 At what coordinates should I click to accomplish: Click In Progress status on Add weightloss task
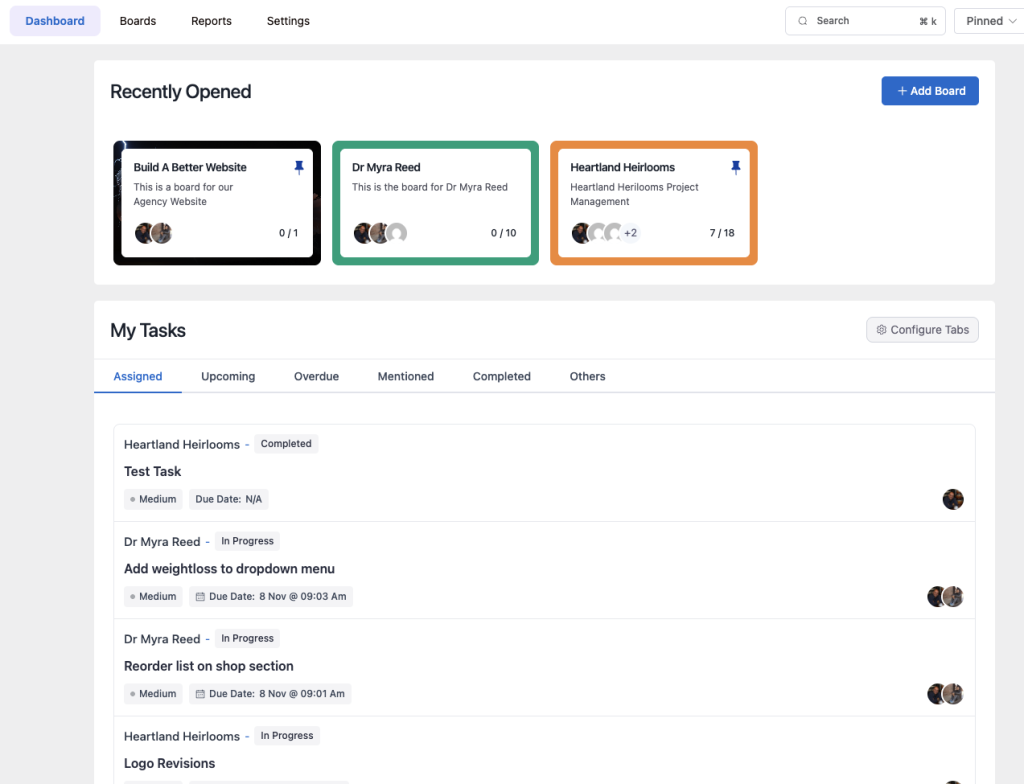coord(247,541)
